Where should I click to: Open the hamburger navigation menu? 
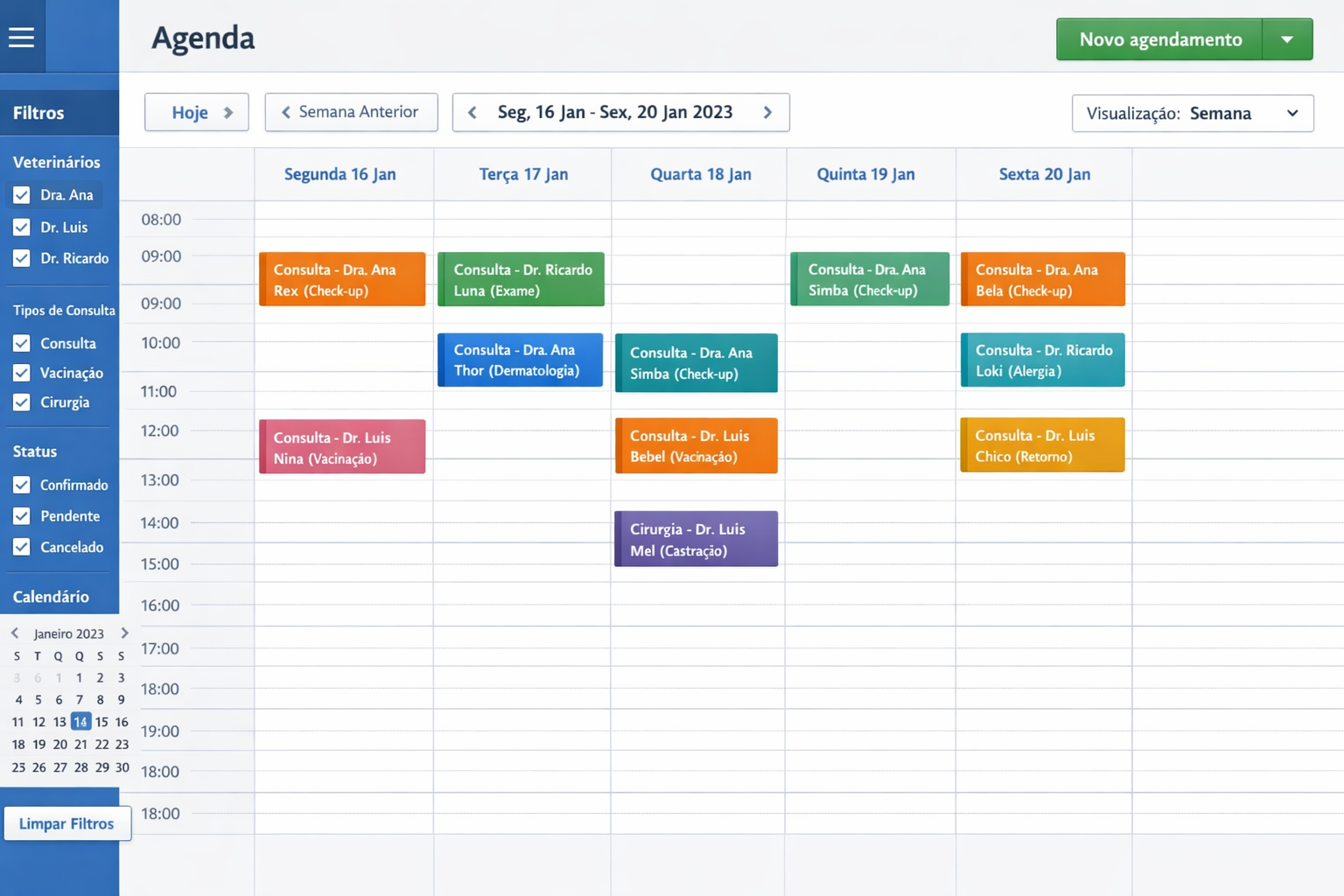(x=22, y=36)
